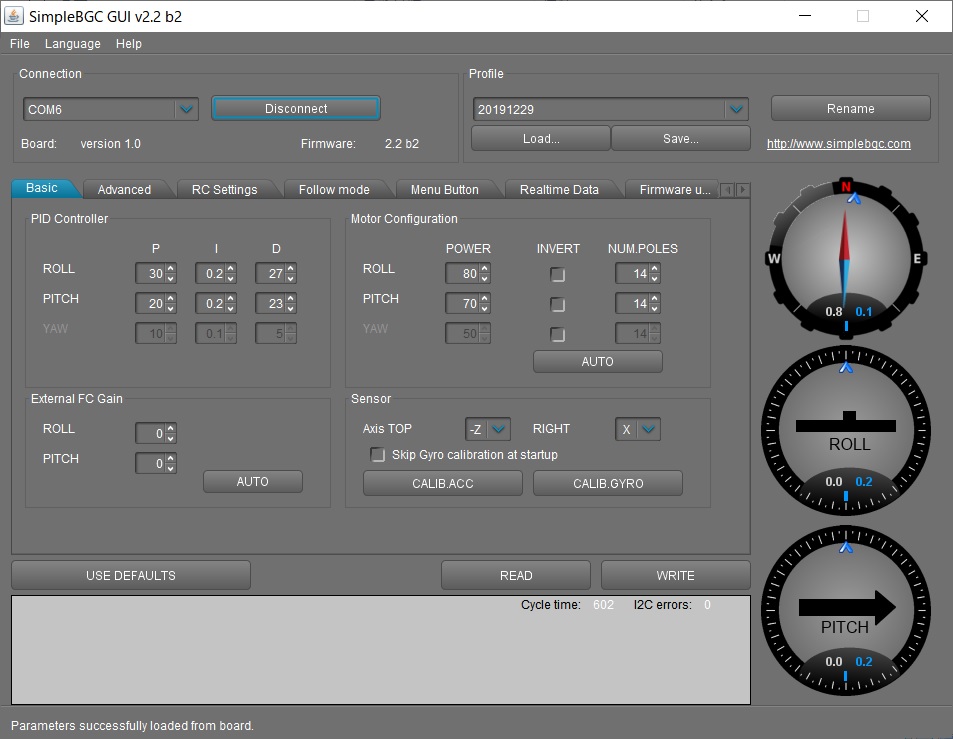
Task: Switch to the RC Settings tab
Action: click(x=224, y=190)
